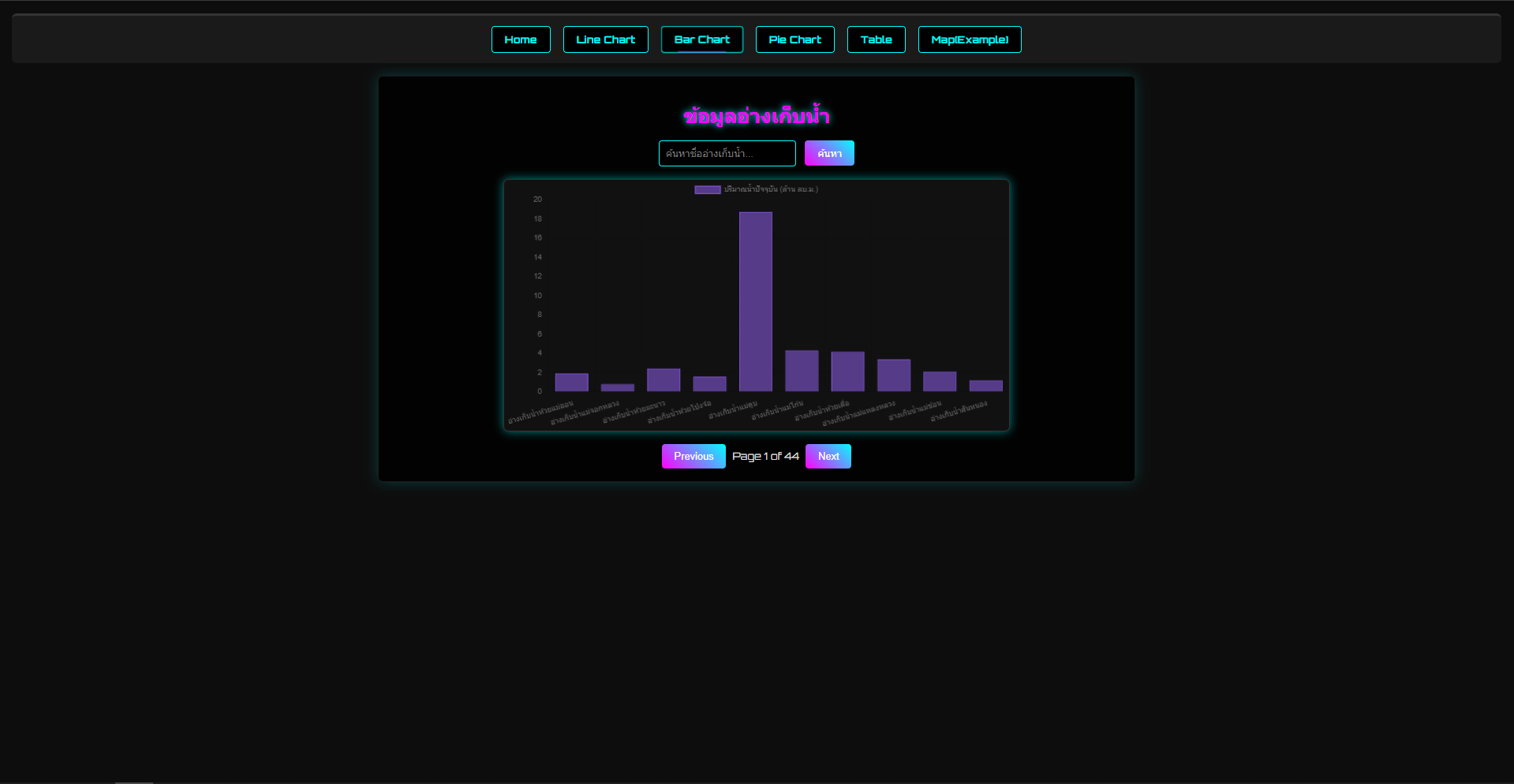Go to Next chart page
This screenshot has height=784, width=1514.
pyautogui.click(x=828, y=457)
